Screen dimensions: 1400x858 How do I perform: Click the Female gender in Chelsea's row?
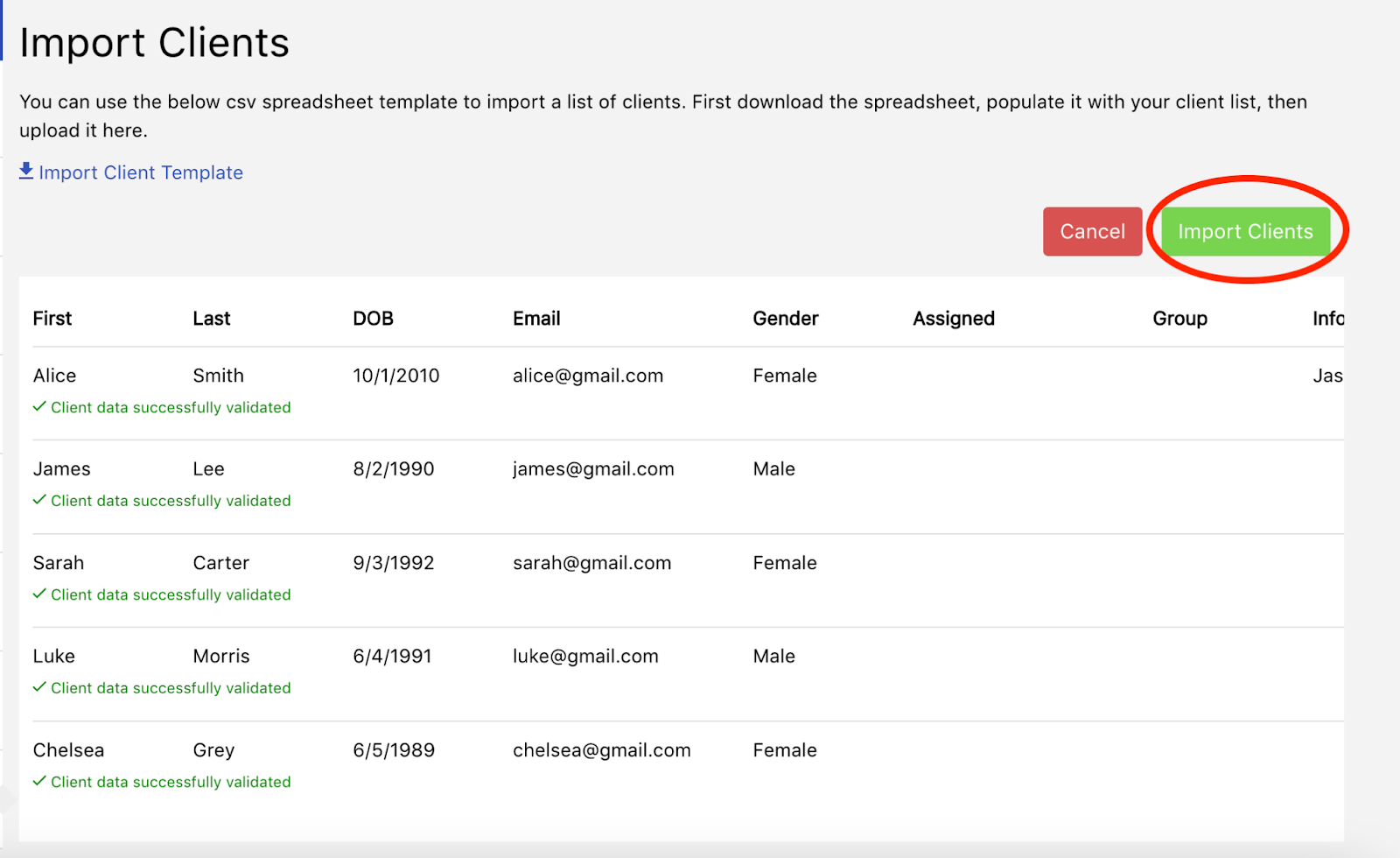(785, 750)
